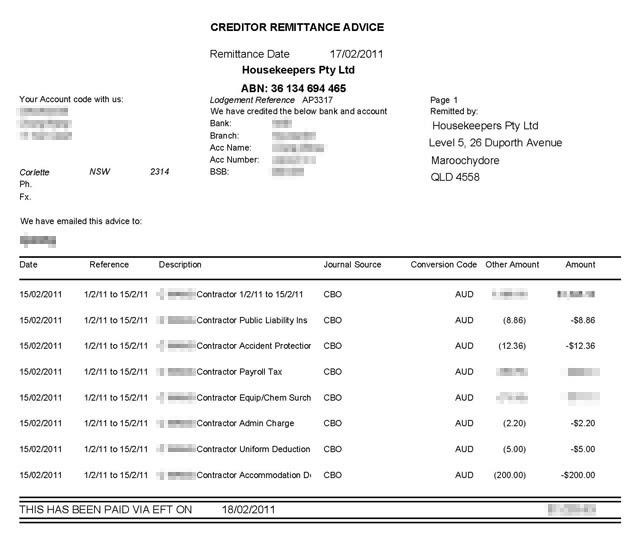Image resolution: width=640 pixels, height=545 pixels.
Task: Click 'We have emailed this advice to:' text
Action: [x=81, y=221]
